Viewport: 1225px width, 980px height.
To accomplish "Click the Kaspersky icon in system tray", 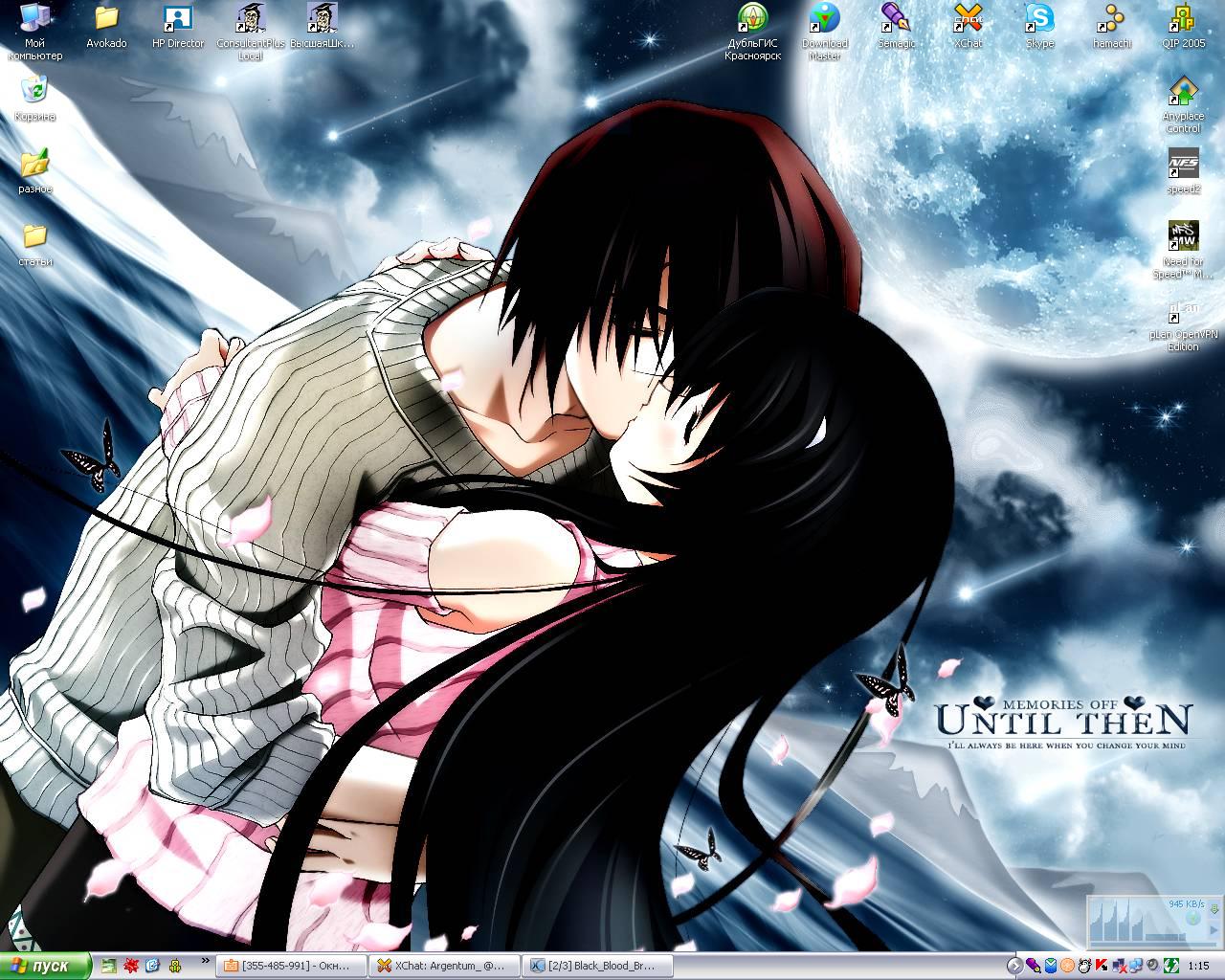I will click(1102, 966).
